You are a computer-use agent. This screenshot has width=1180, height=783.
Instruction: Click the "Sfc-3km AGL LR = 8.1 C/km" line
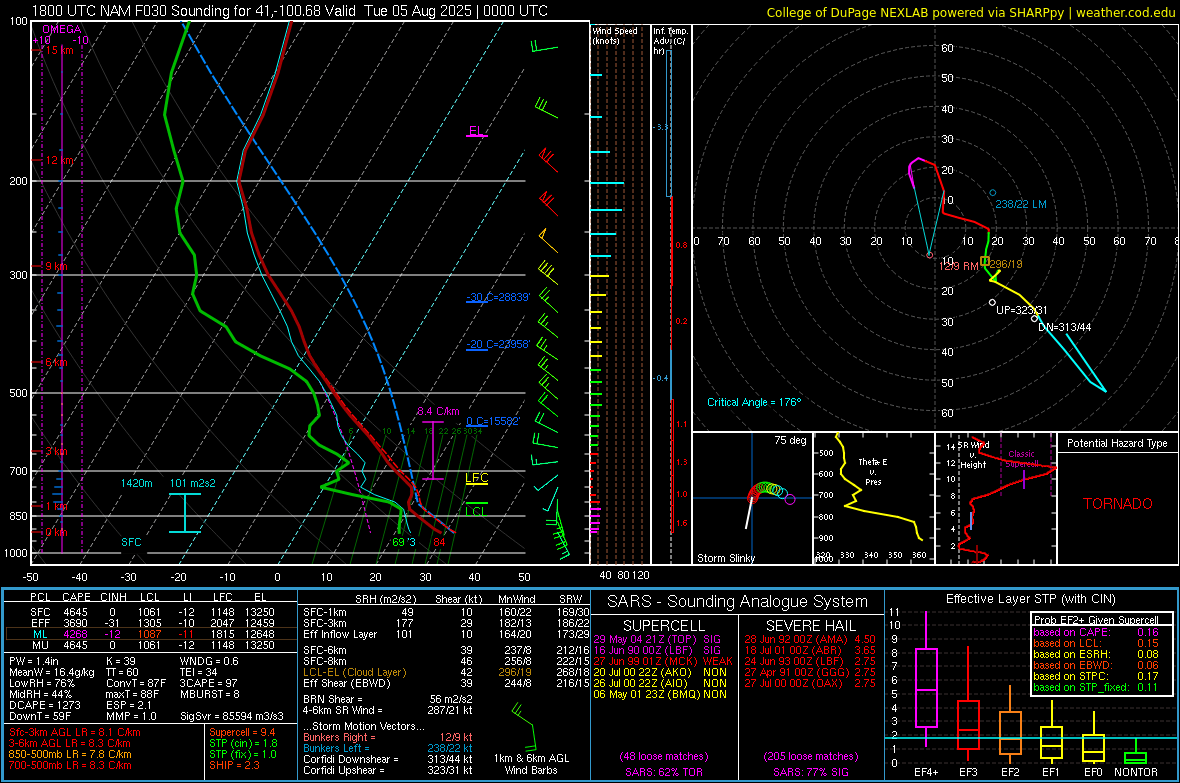[75, 732]
